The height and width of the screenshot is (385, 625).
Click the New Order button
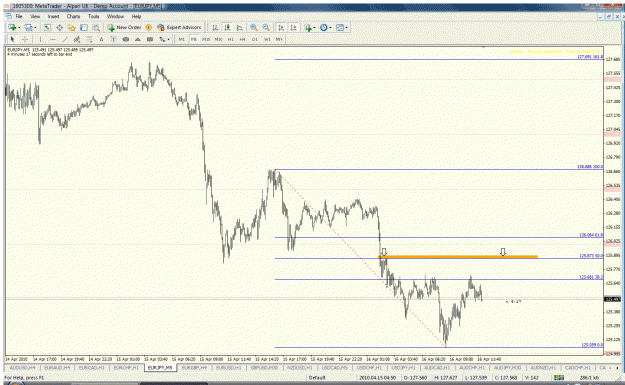124,28
